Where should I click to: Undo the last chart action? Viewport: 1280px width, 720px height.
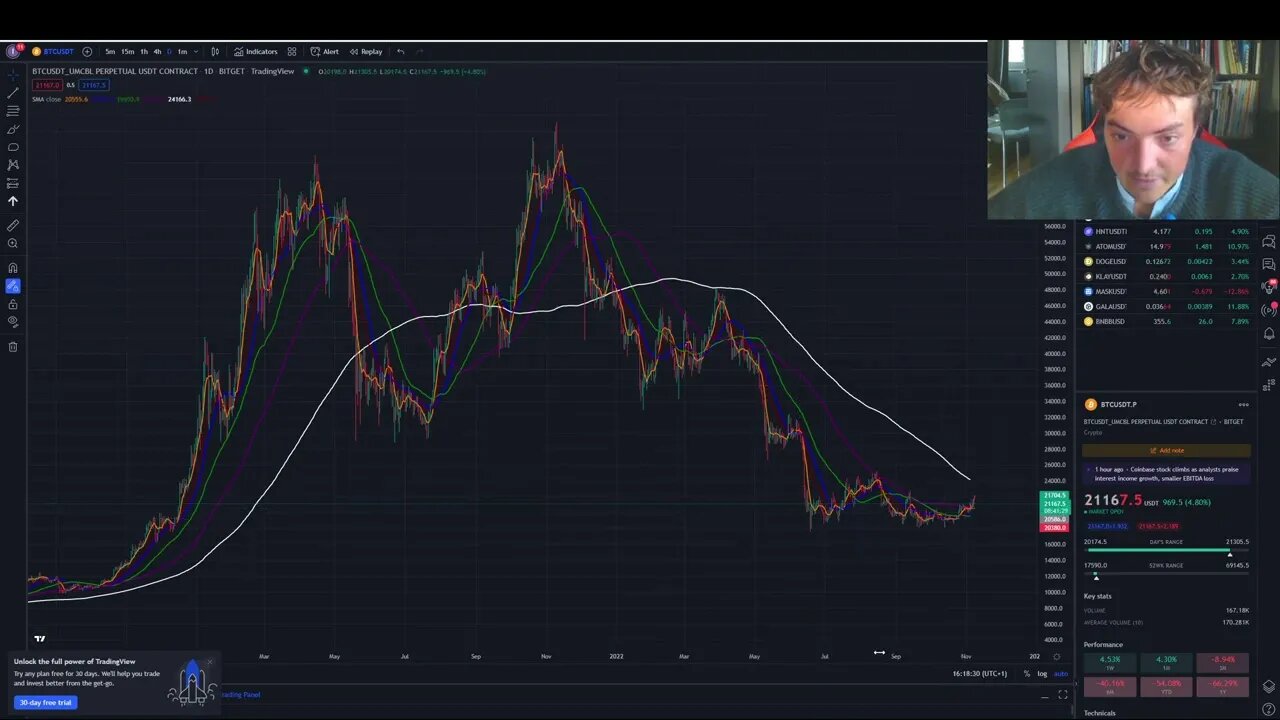[401, 51]
